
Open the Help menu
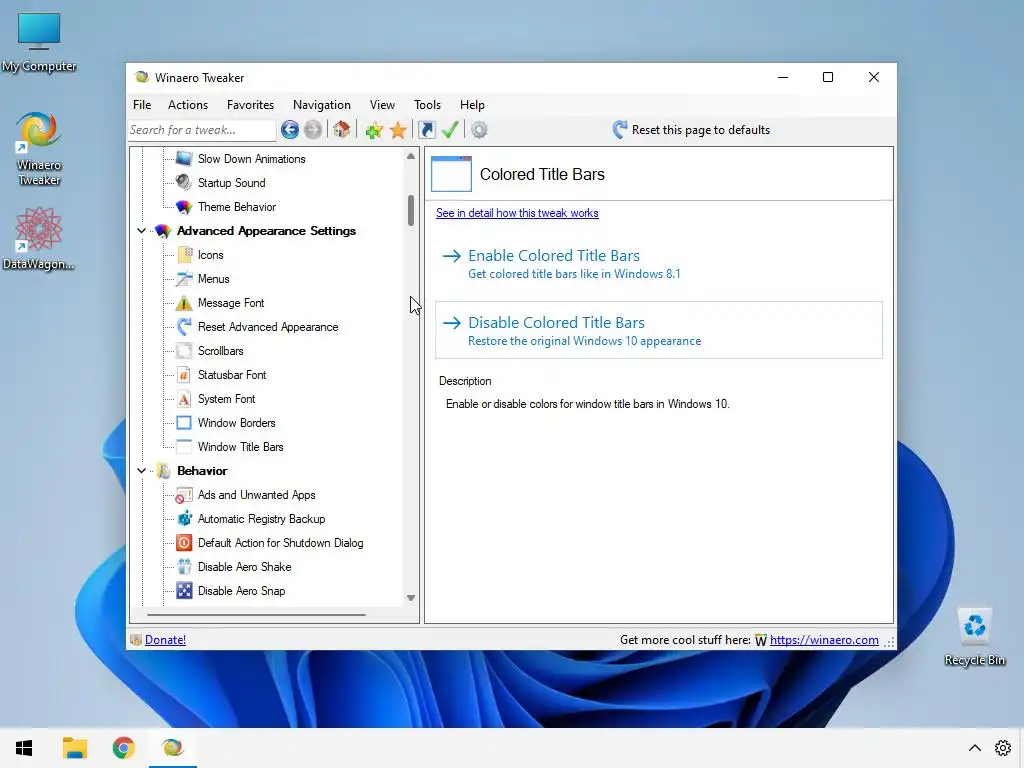[472, 105]
